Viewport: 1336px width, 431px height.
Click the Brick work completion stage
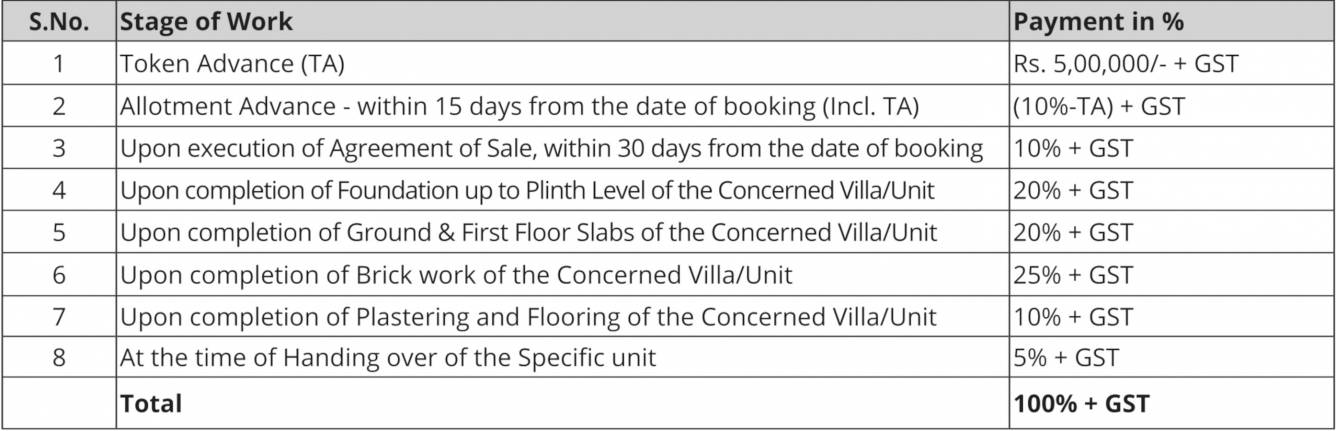click(456, 275)
